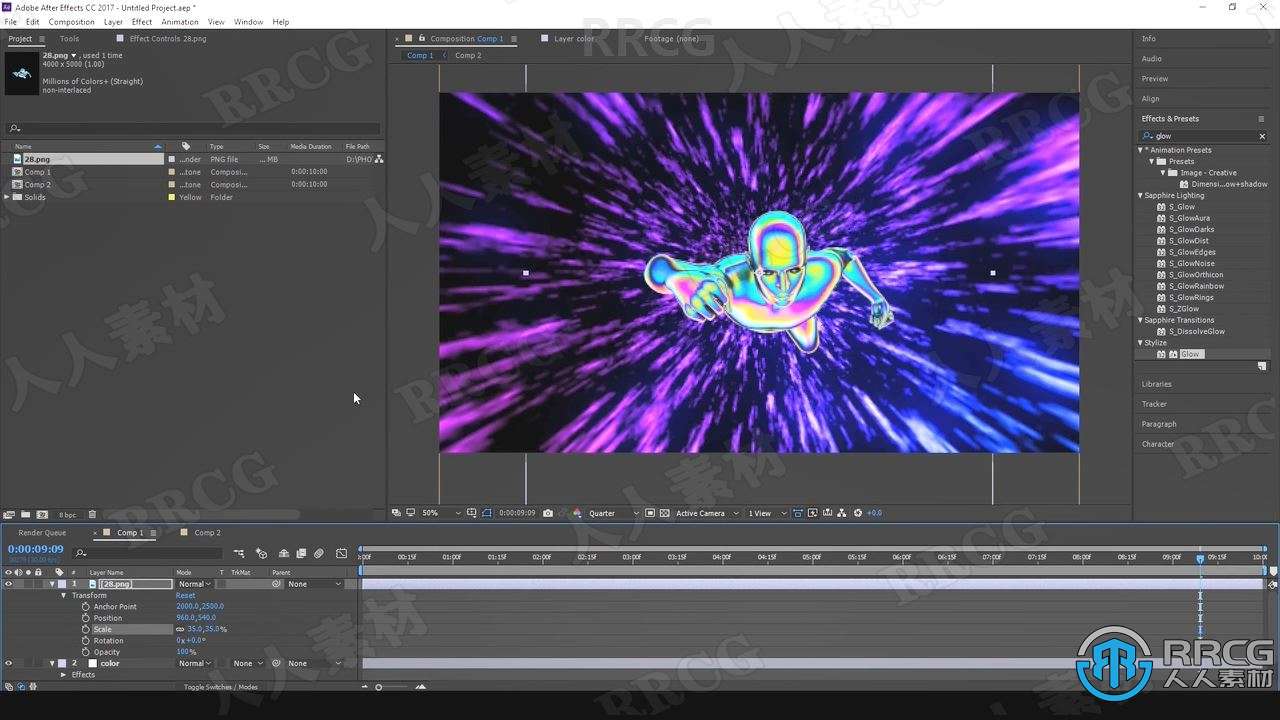Open blending mode dropdown for 28.png layer
This screenshot has height=720, width=1280.
click(195, 584)
